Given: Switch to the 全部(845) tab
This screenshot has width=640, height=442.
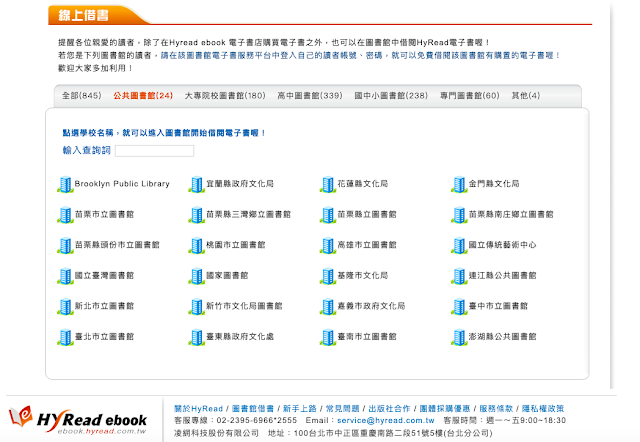Looking at the screenshot, I should 82,96.
